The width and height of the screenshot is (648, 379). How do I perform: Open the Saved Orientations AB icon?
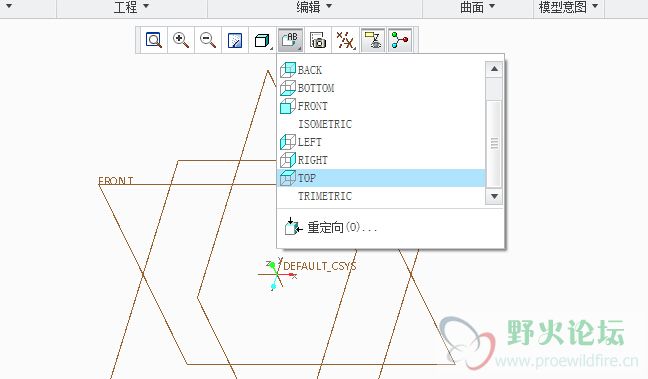(290, 40)
